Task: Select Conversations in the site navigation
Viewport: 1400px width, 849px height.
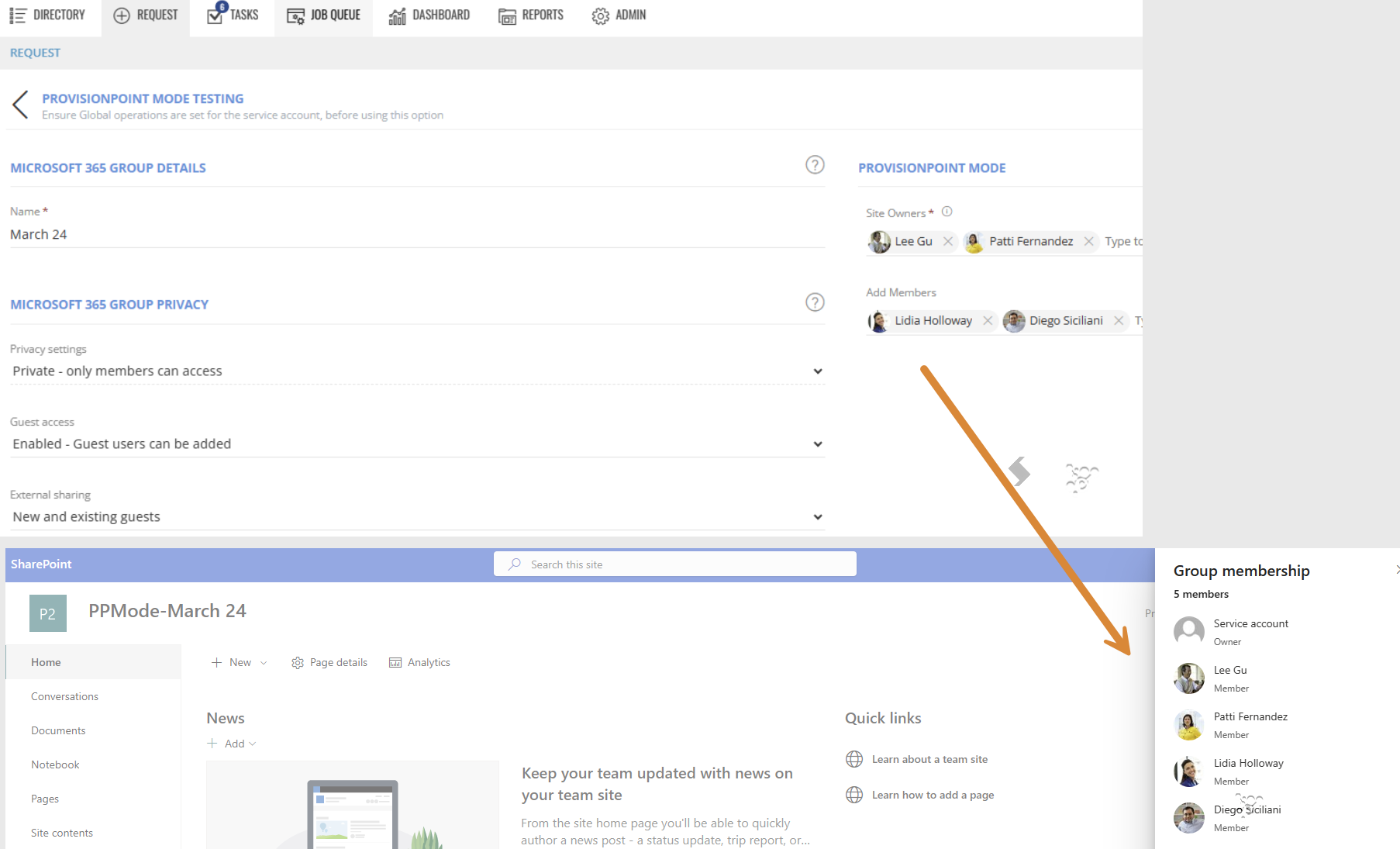Action: pyautogui.click(x=65, y=696)
